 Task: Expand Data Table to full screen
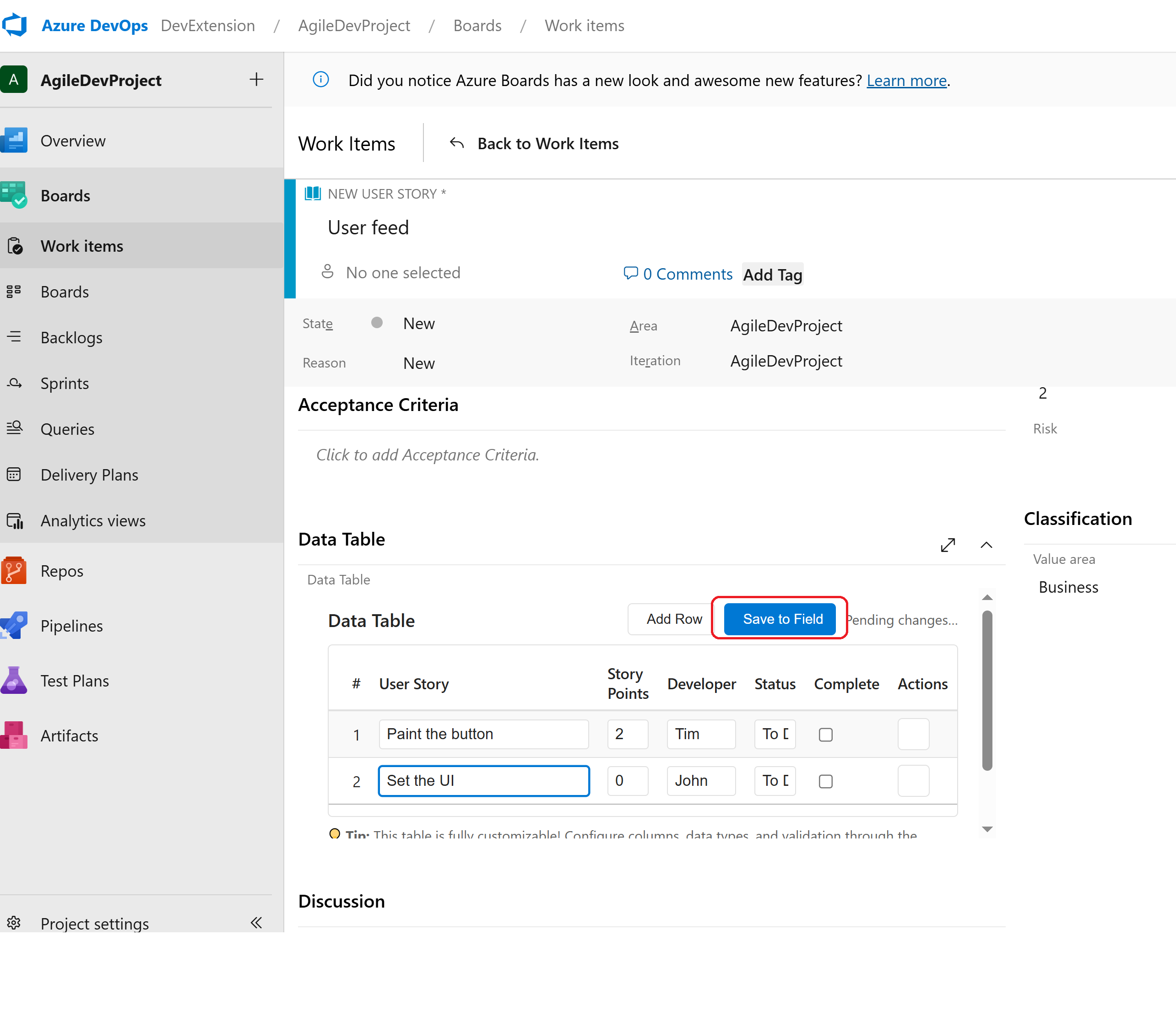[947, 545]
